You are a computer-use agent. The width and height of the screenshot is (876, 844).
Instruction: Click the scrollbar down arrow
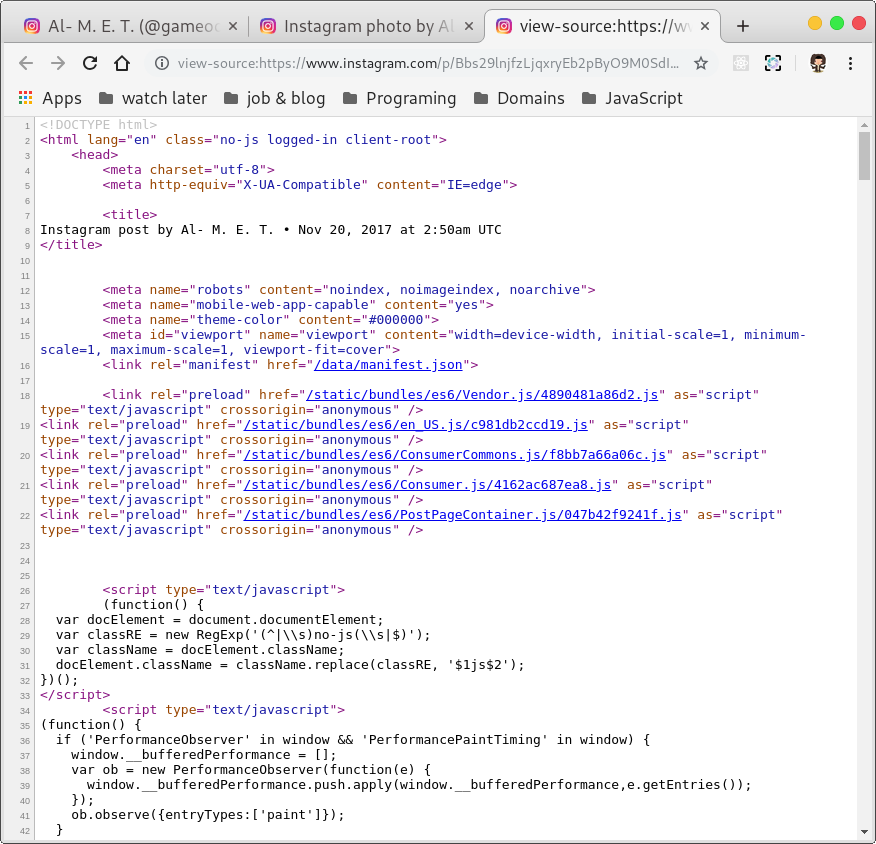tap(864, 832)
